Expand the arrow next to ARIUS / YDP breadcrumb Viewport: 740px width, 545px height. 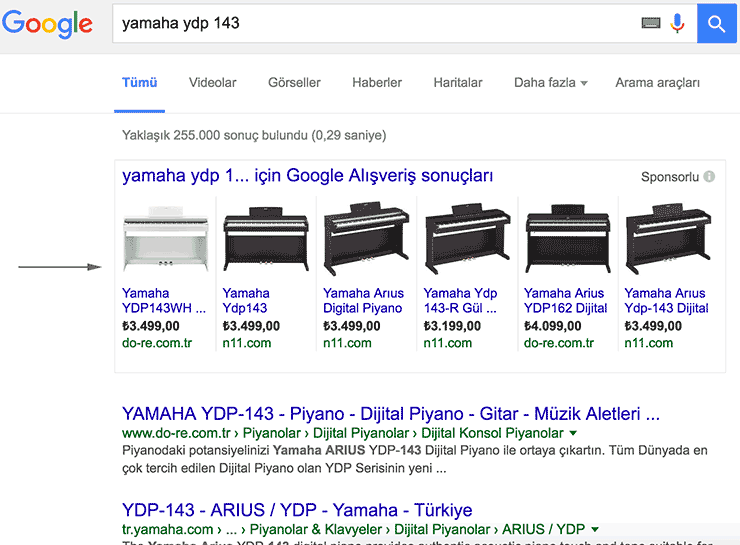click(x=595, y=529)
